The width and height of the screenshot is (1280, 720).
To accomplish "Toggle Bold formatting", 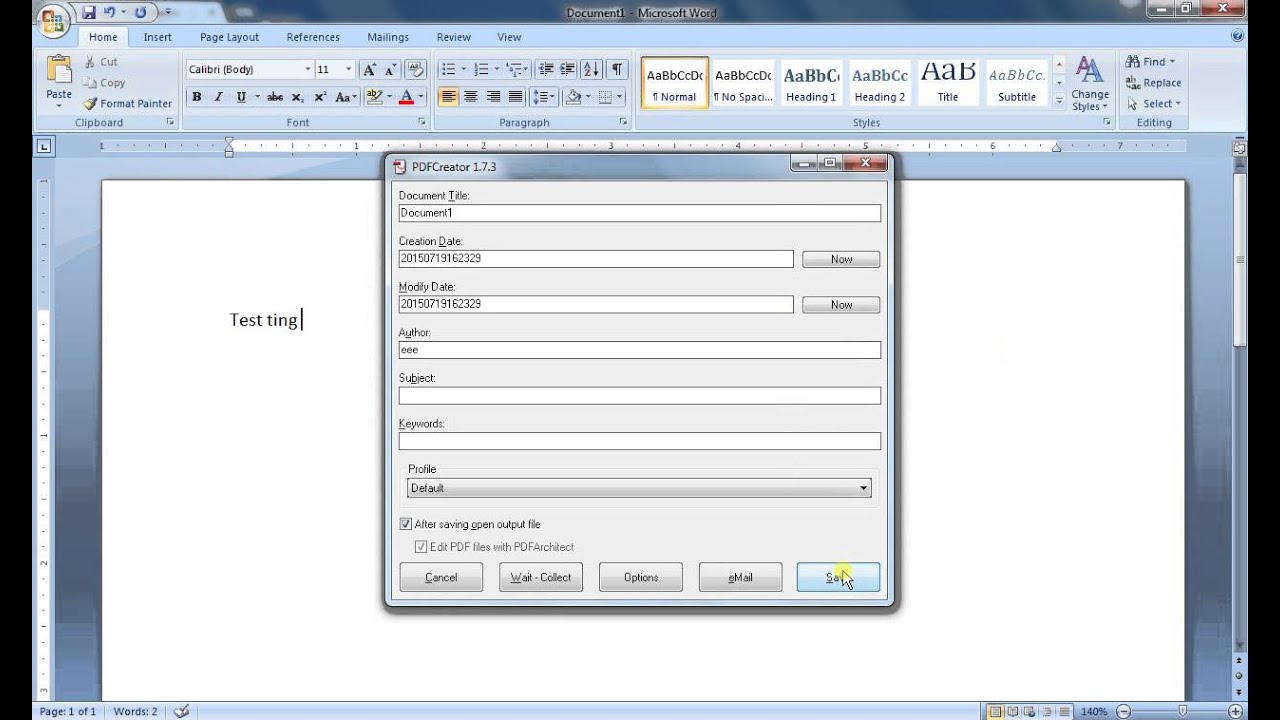I will [197, 97].
